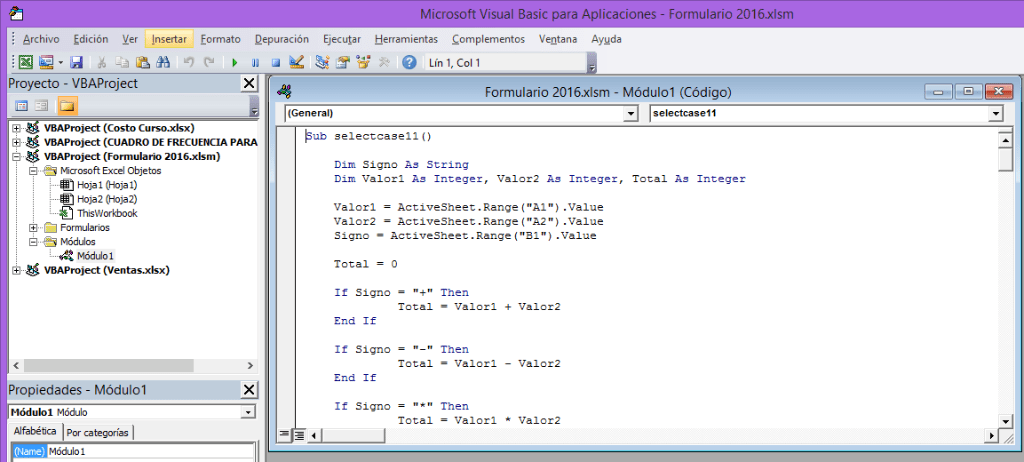Open the Complementos menu
The height and width of the screenshot is (462, 1024).
coord(488,39)
